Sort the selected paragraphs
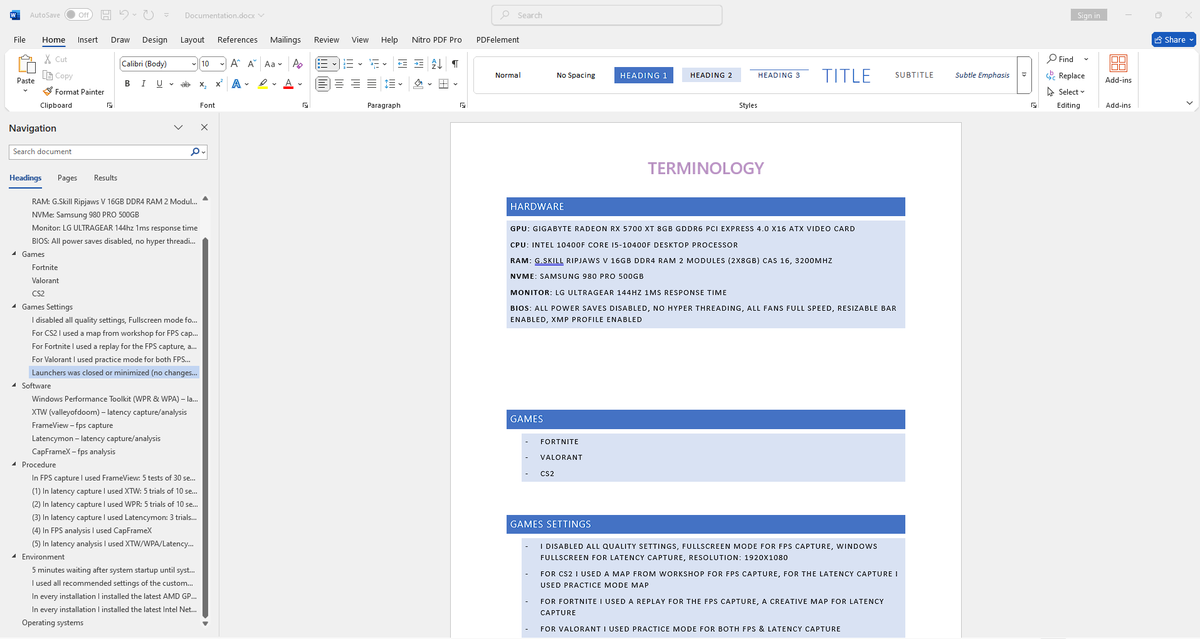This screenshot has width=1200, height=639. (x=436, y=63)
